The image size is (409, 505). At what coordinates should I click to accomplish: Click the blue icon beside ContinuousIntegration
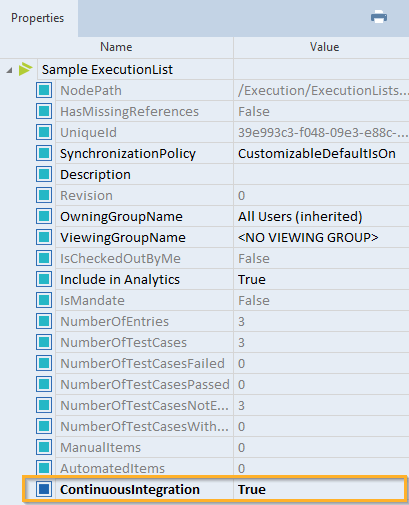(44, 489)
